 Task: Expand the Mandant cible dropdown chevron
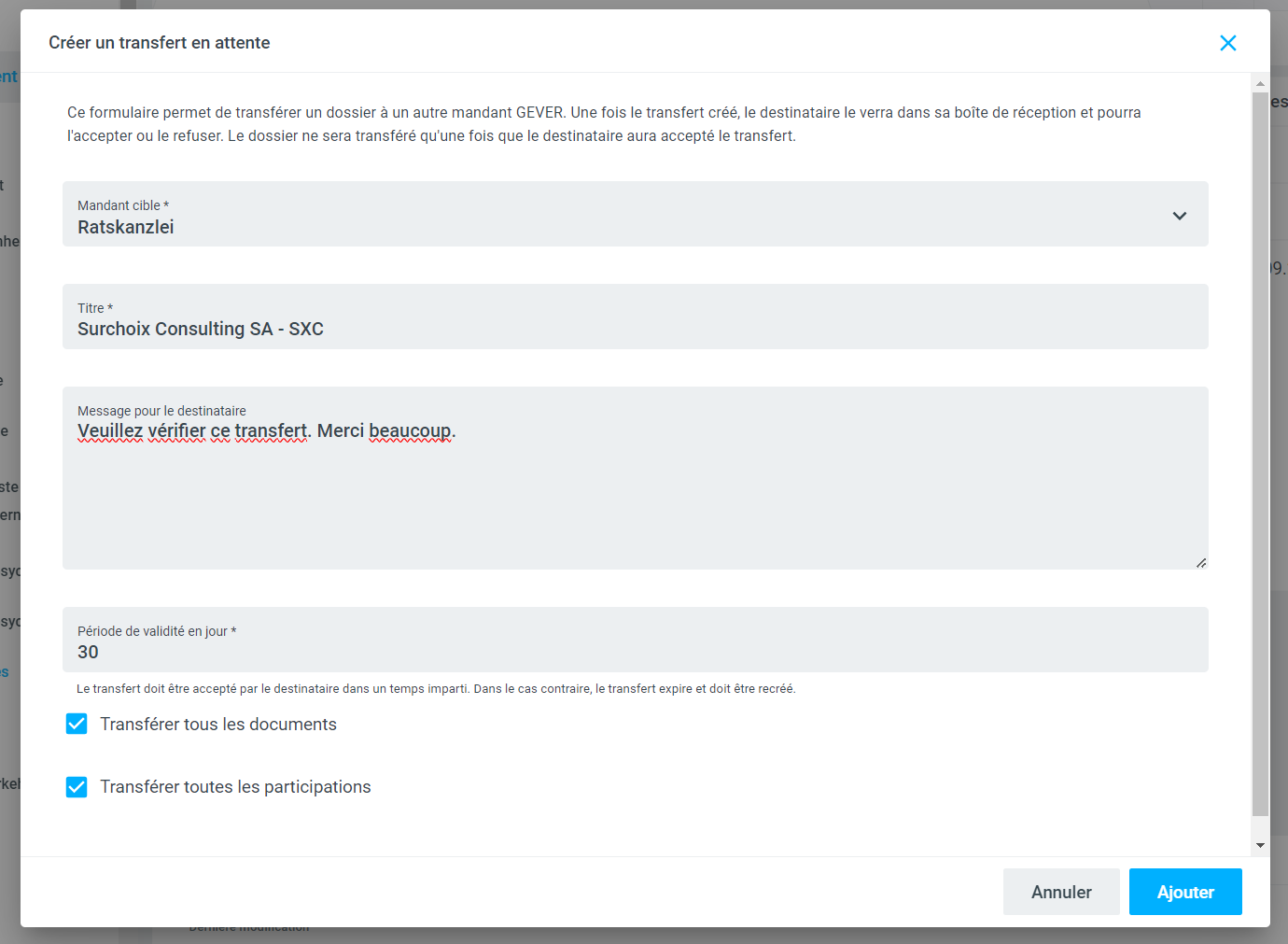pyautogui.click(x=1179, y=216)
